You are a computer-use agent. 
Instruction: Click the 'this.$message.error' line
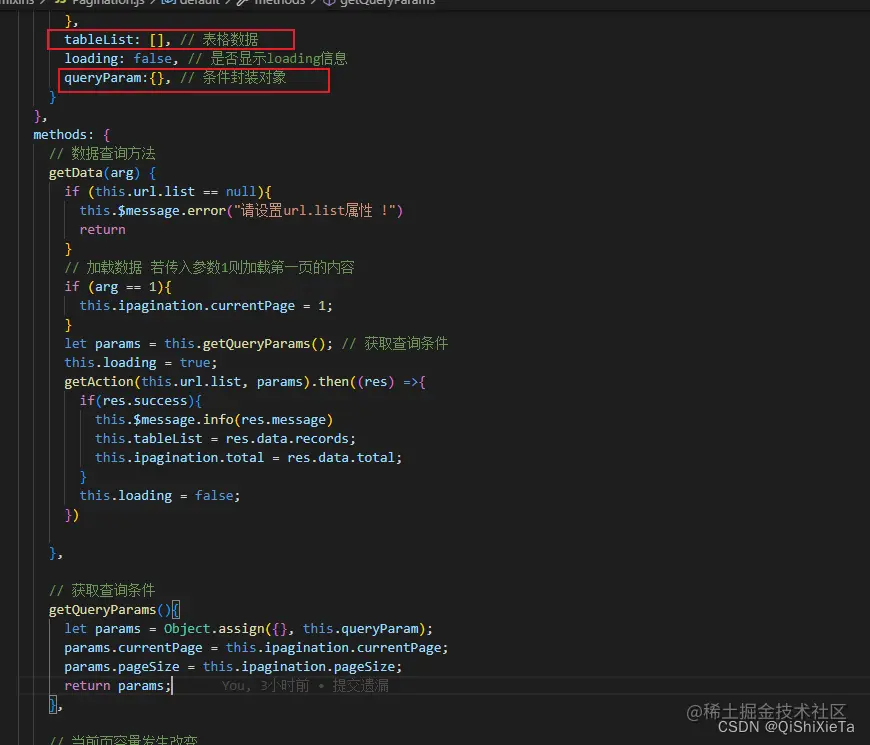click(x=241, y=211)
